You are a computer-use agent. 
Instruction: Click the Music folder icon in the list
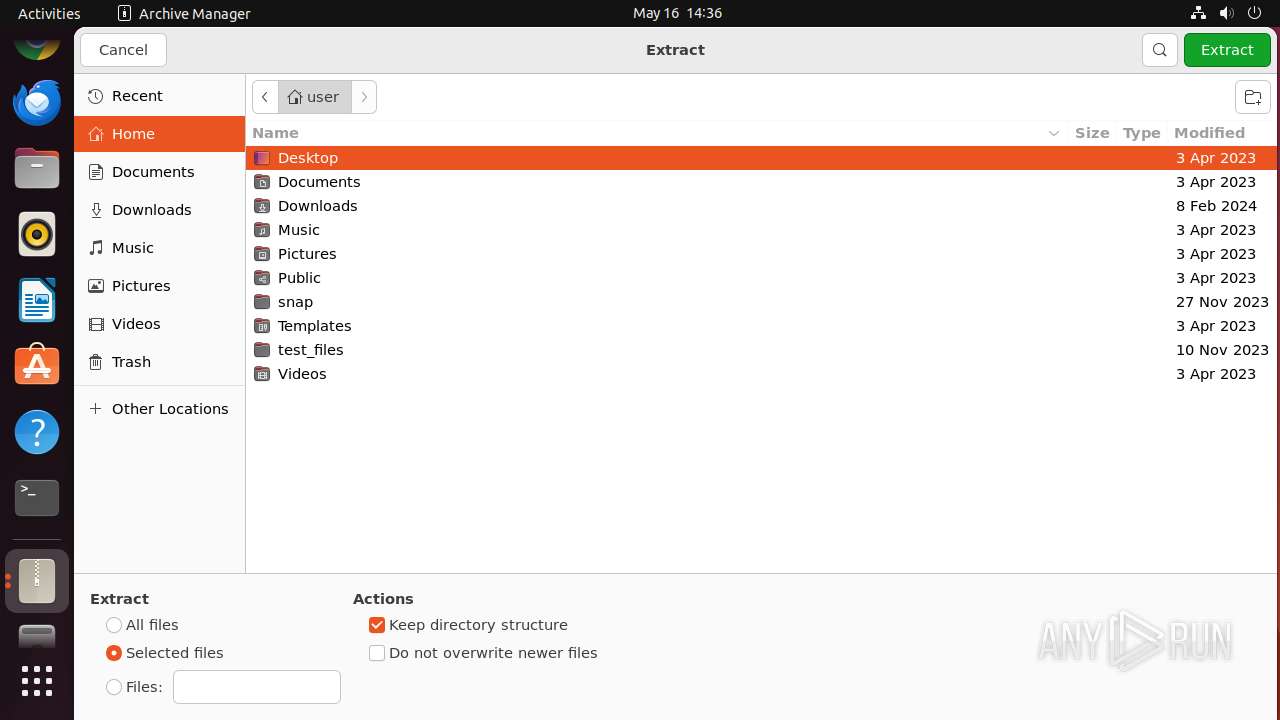click(x=262, y=230)
